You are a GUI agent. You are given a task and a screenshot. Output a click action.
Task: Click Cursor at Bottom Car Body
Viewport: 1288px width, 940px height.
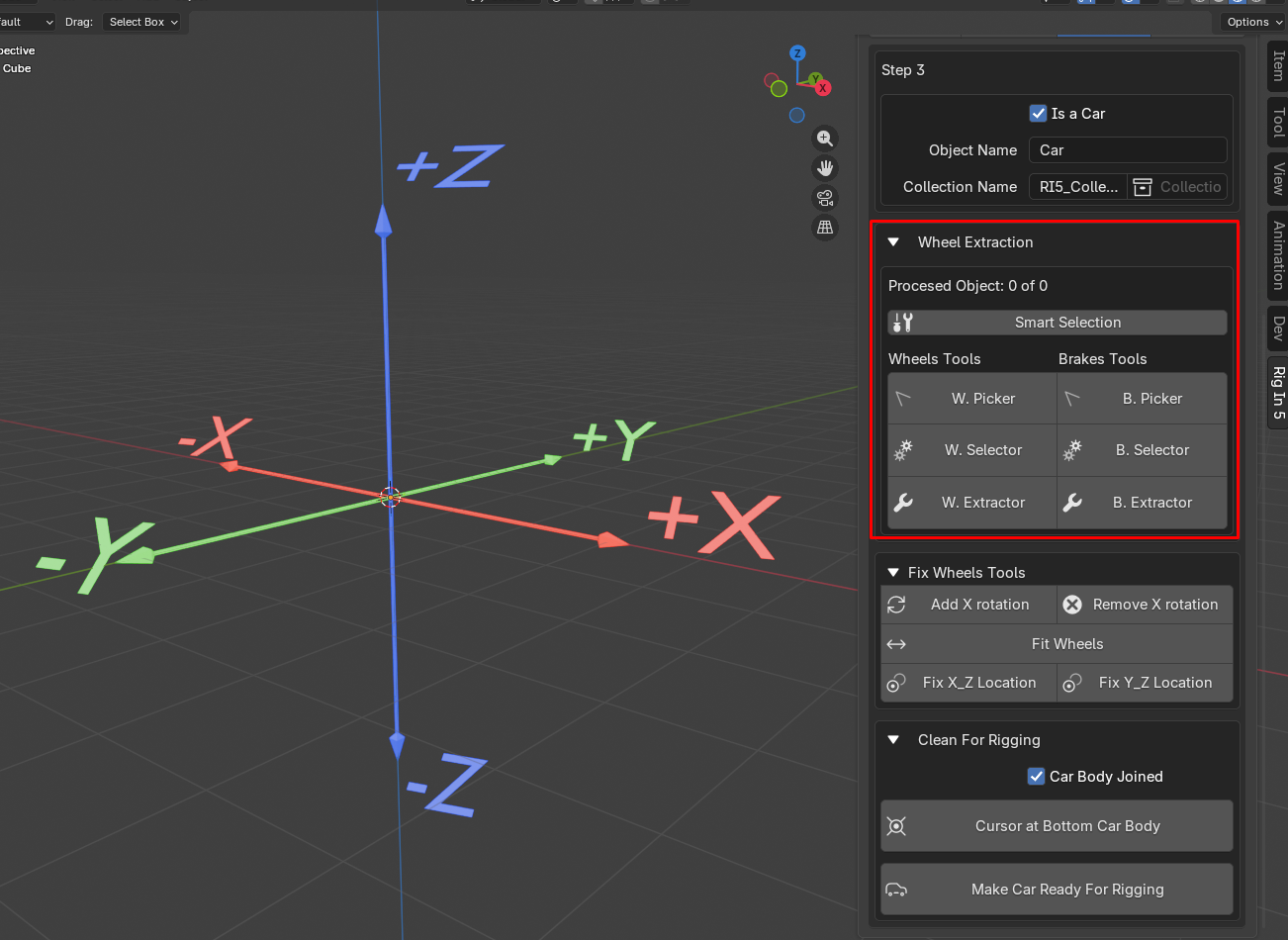tap(1057, 826)
